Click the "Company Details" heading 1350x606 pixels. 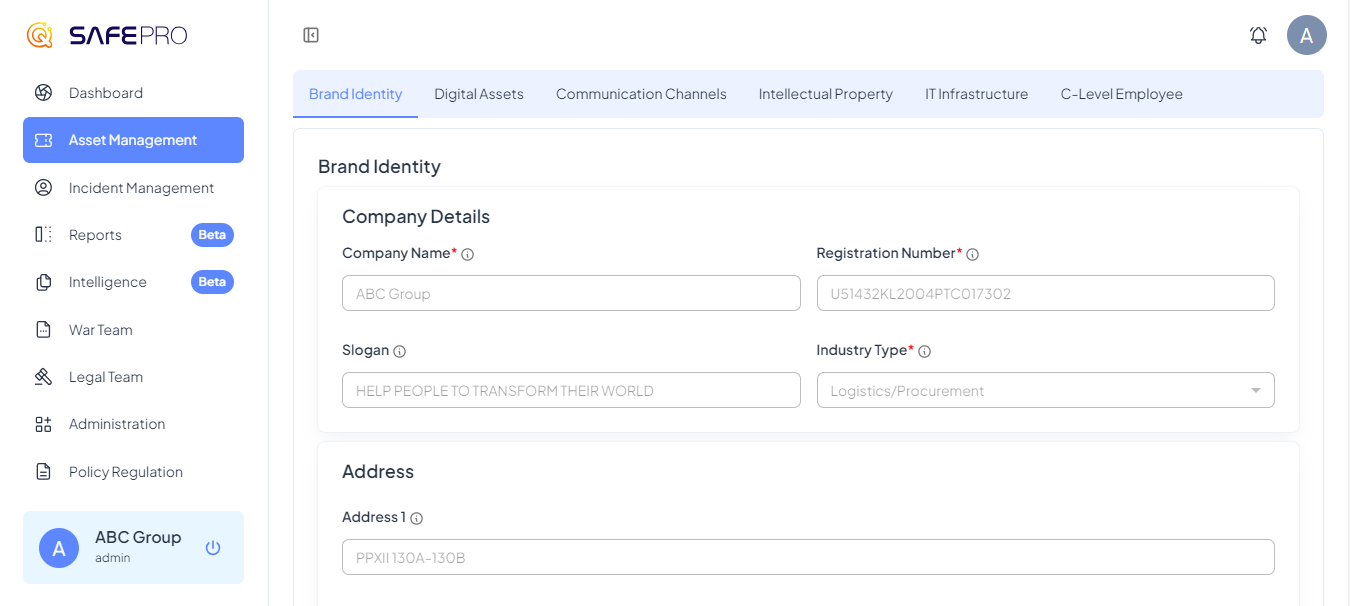coord(416,217)
